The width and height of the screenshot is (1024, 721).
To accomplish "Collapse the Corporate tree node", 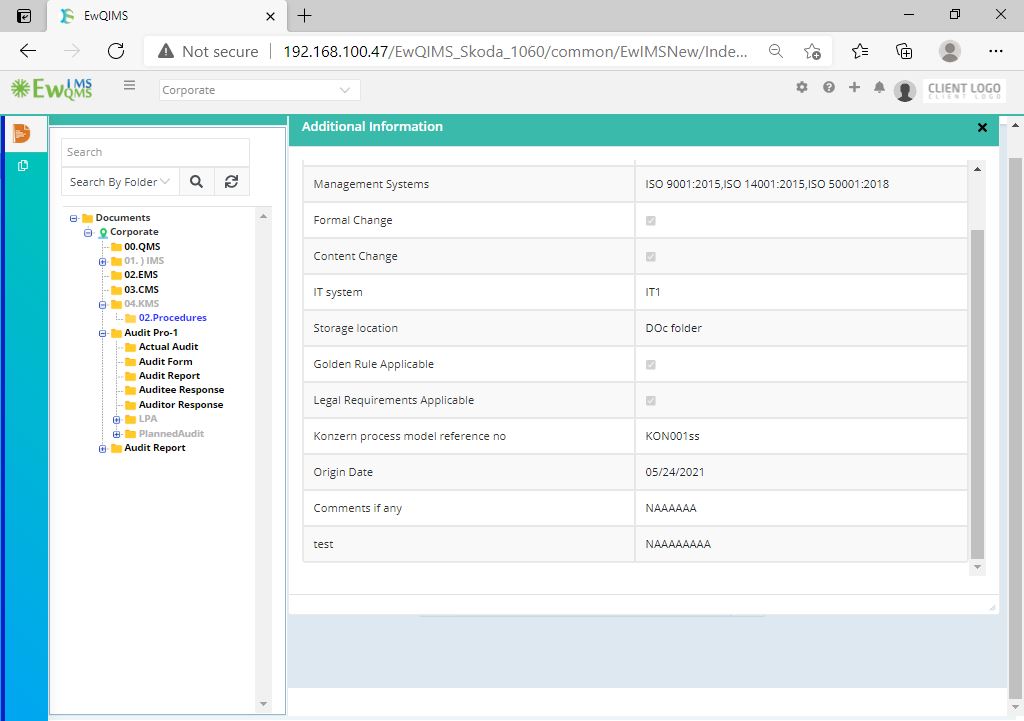I will tap(88, 232).
